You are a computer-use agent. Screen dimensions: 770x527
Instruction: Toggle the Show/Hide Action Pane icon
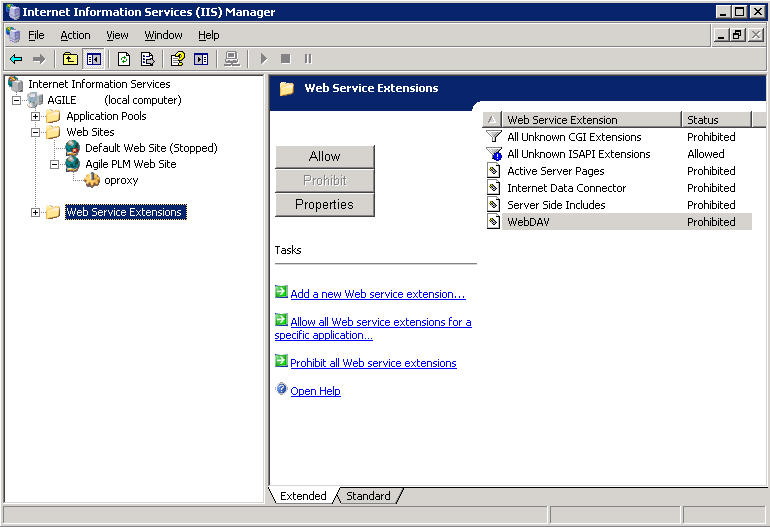tap(201, 59)
